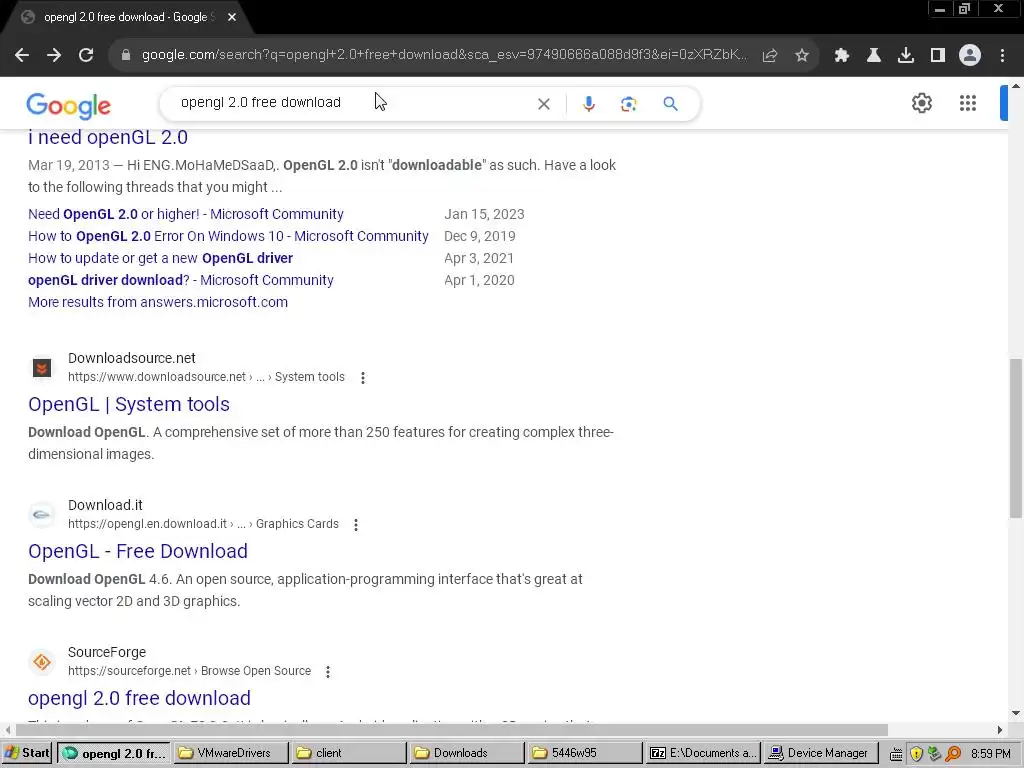Open options menu for Download.it result
The image size is (1024, 768).
[356, 524]
